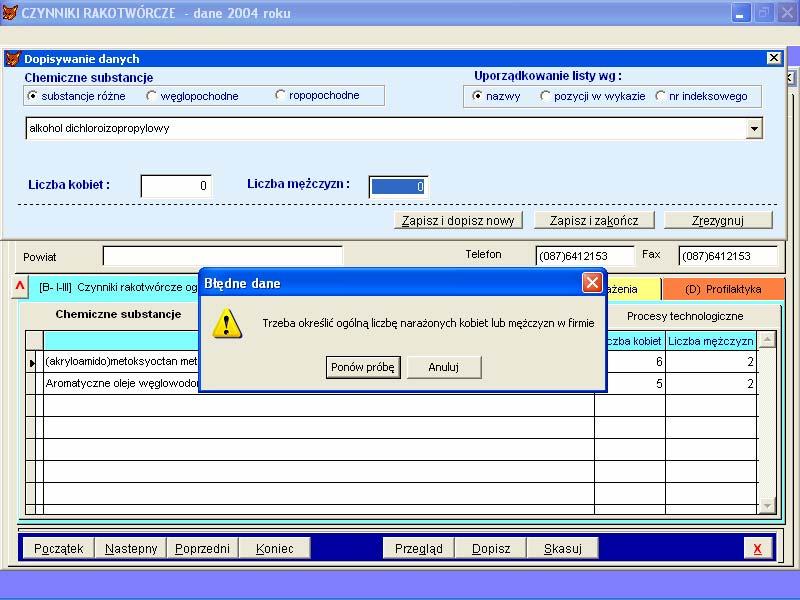Click 'Zapisz i dopisz nowy' button
The width and height of the screenshot is (800, 600).
458,220
